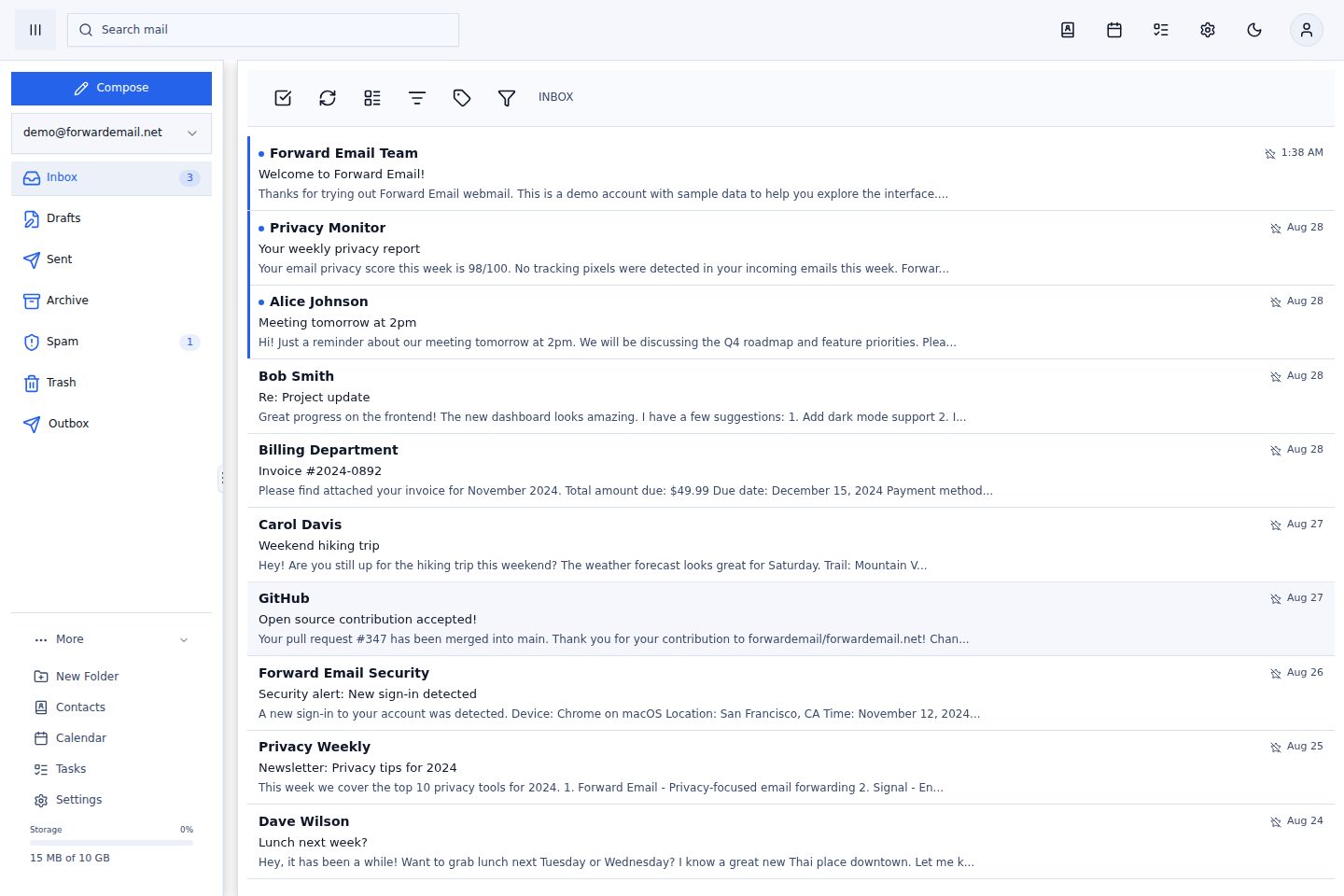Viewport: 1344px width, 896px height.
Task: Toggle the pin icon on Forward Email Team message
Action: pyautogui.click(x=1270, y=154)
